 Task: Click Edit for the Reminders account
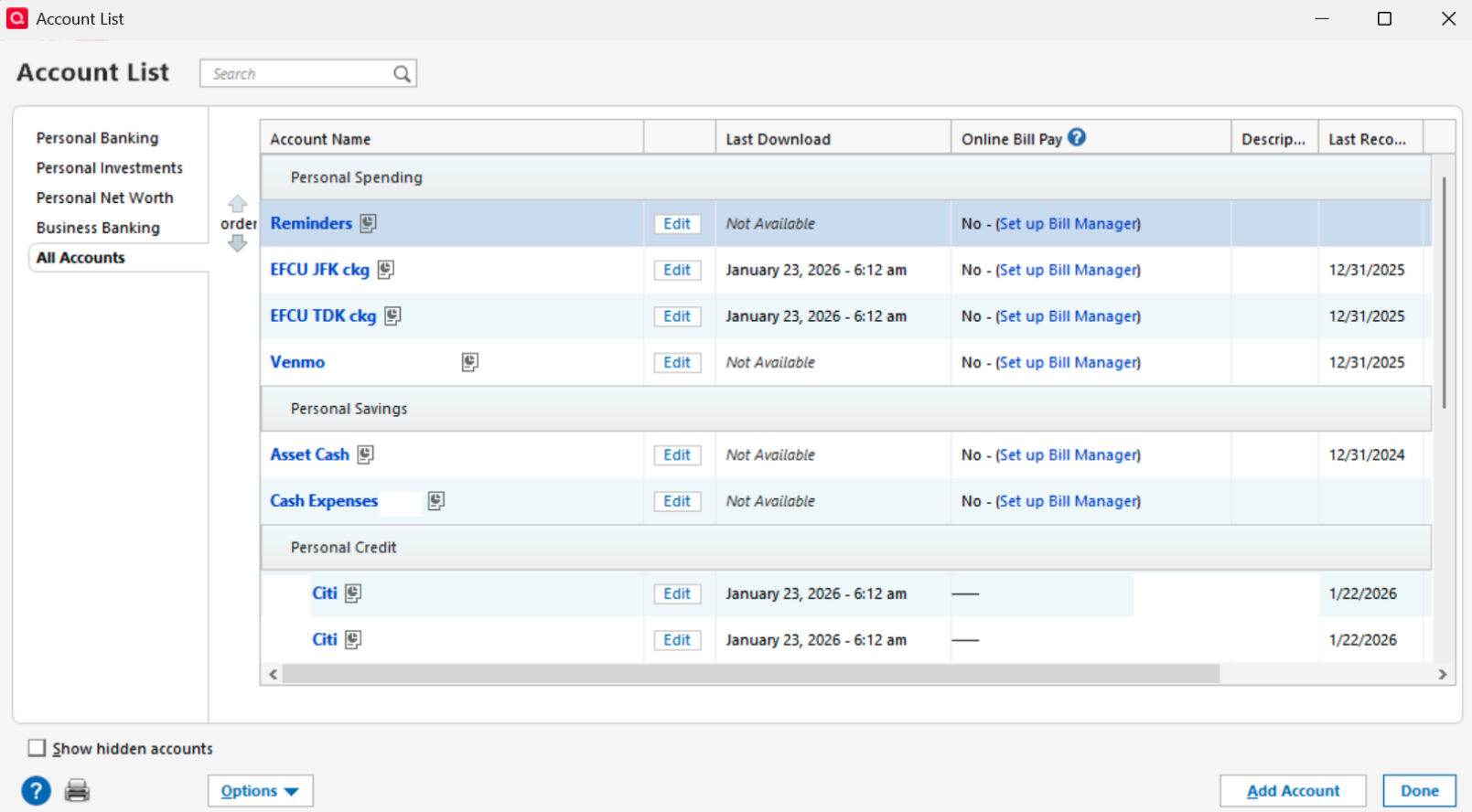click(677, 224)
